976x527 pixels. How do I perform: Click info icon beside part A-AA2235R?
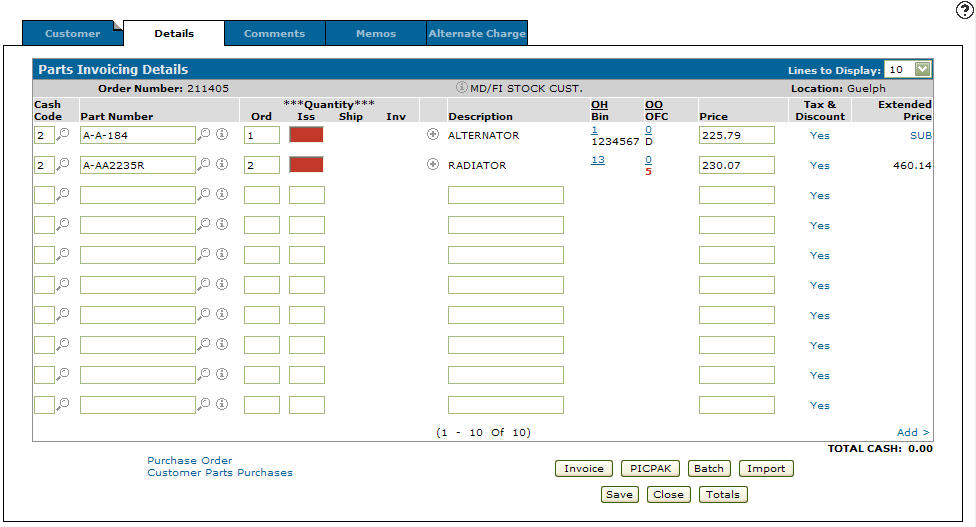222,165
